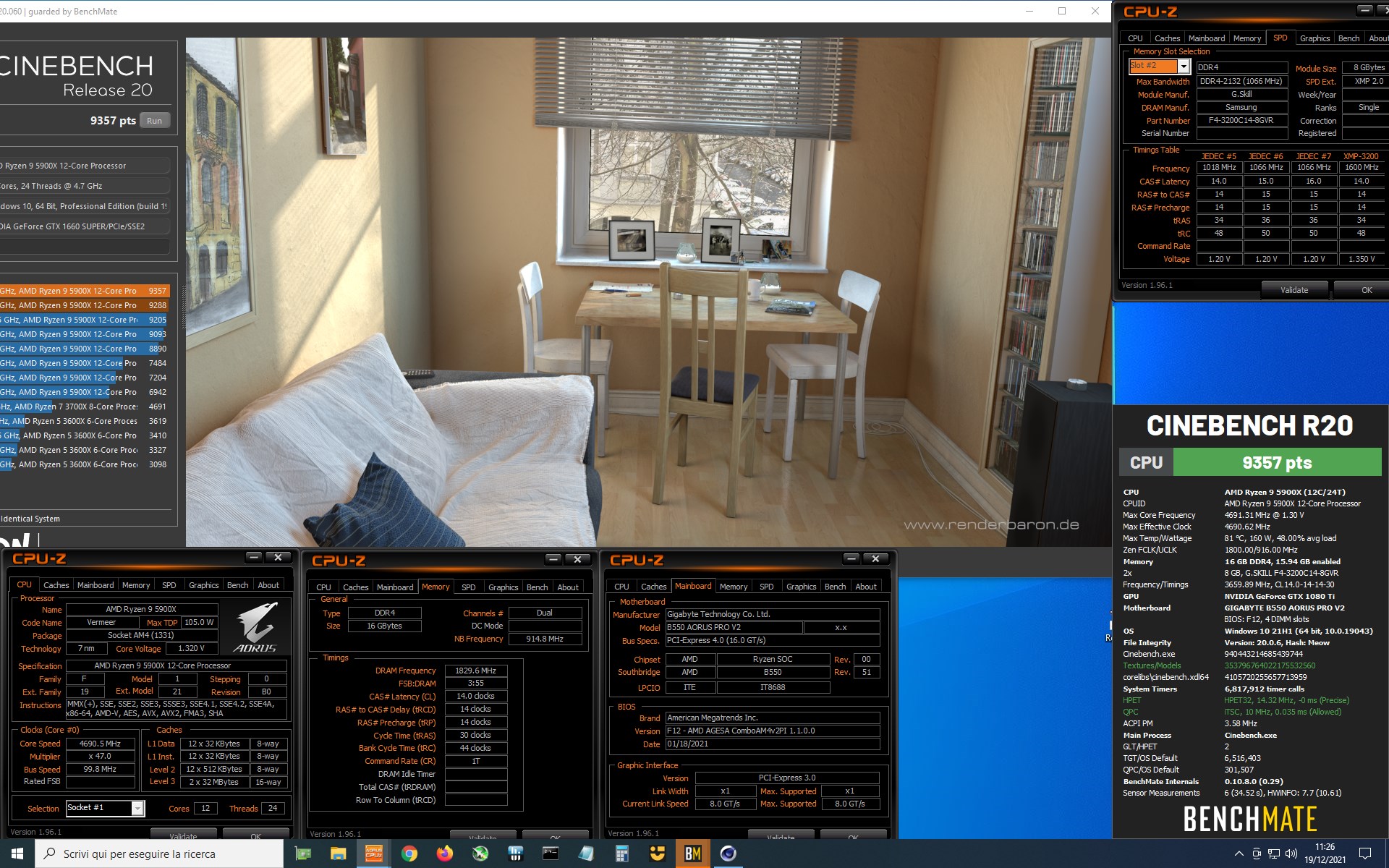Select the 9288 ranking row in Cinebench

click(x=85, y=305)
